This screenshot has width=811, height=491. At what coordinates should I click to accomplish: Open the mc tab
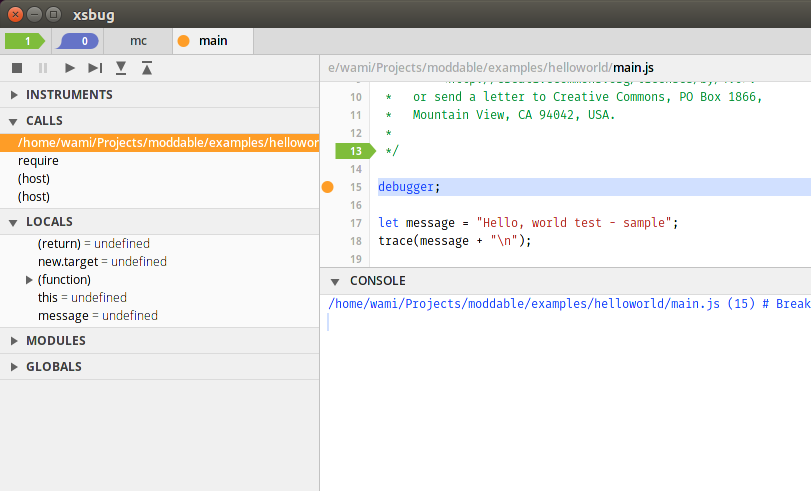click(138, 41)
